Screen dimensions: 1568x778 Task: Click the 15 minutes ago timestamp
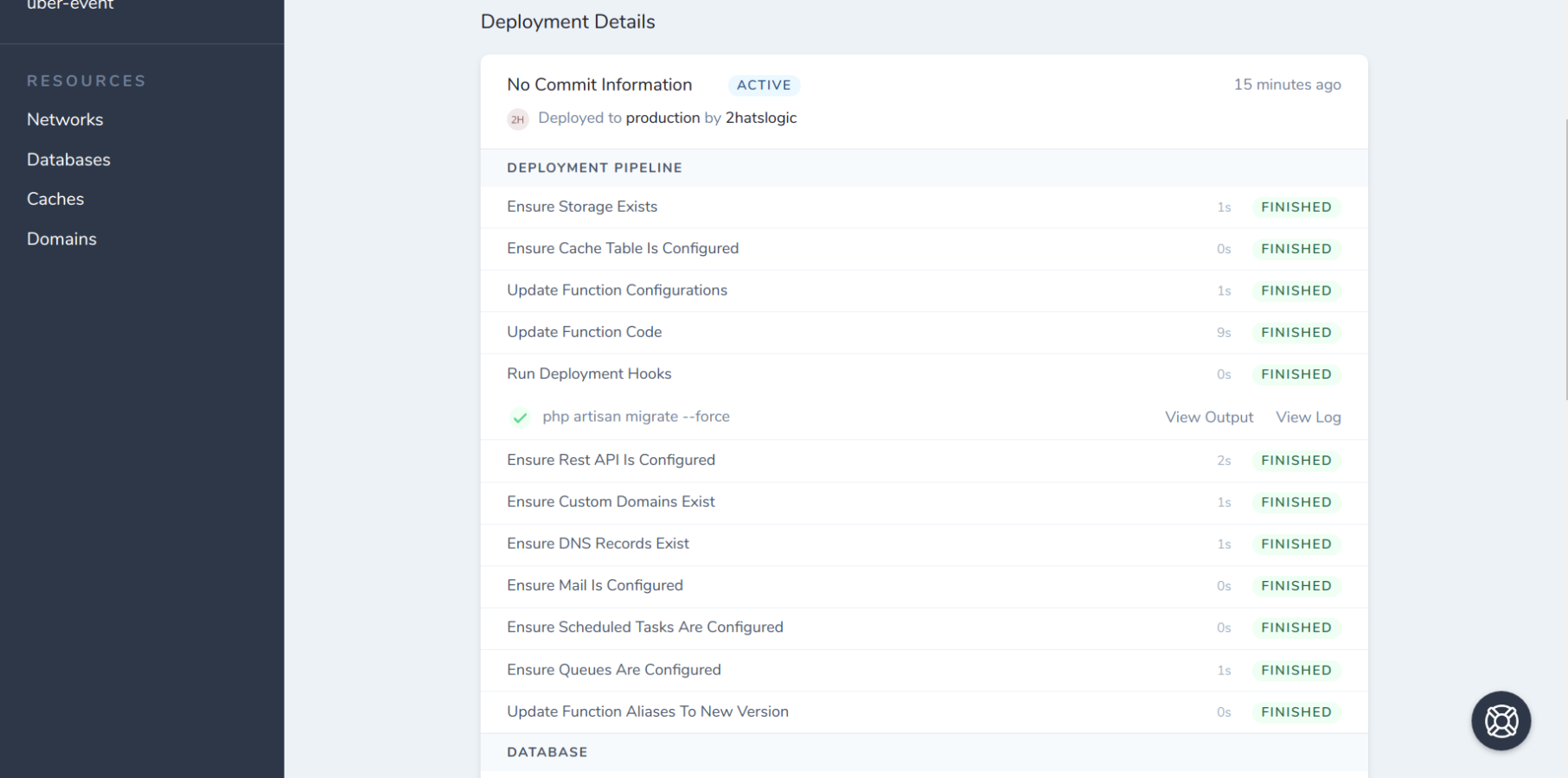click(x=1287, y=85)
